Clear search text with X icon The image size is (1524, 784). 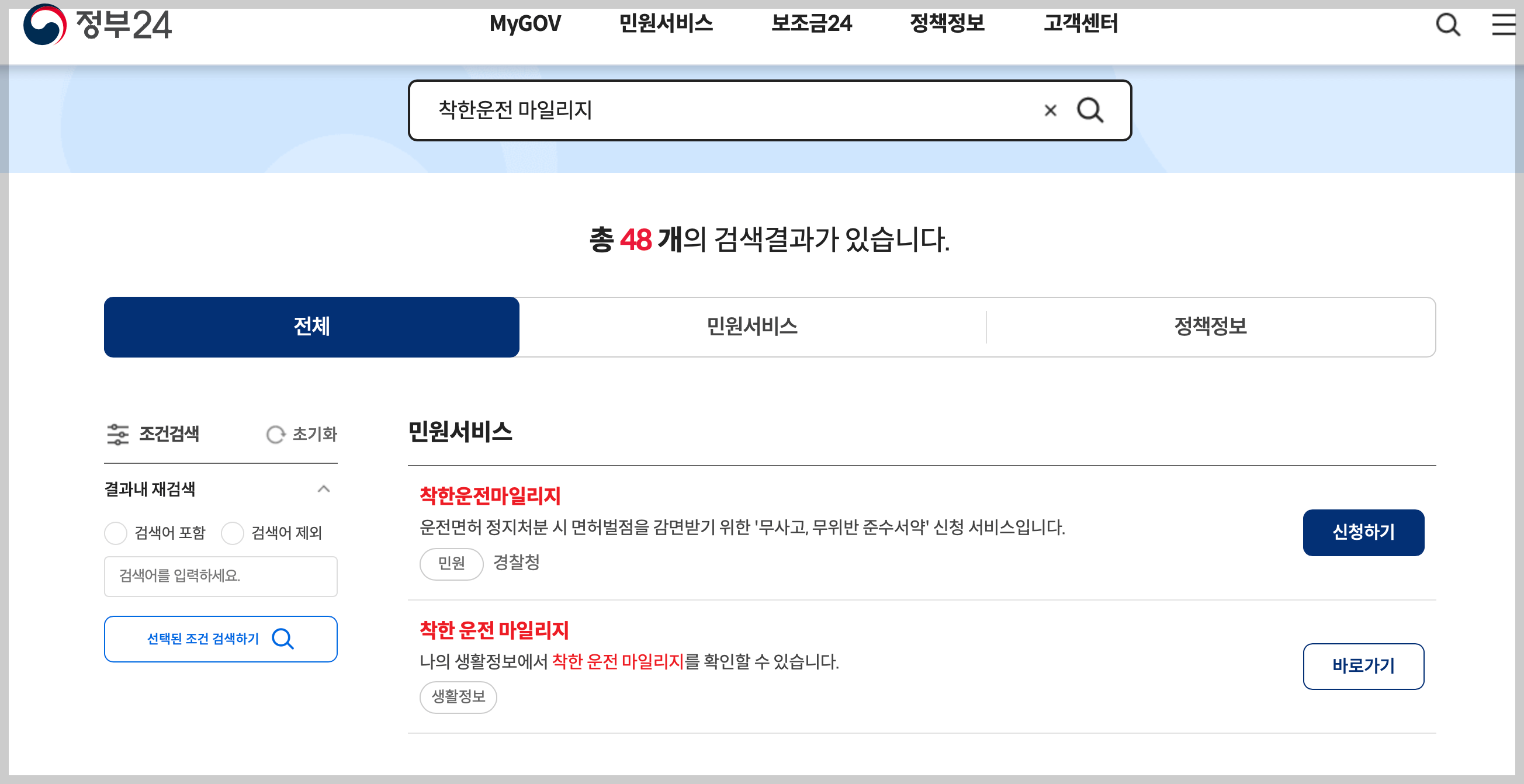click(1050, 110)
